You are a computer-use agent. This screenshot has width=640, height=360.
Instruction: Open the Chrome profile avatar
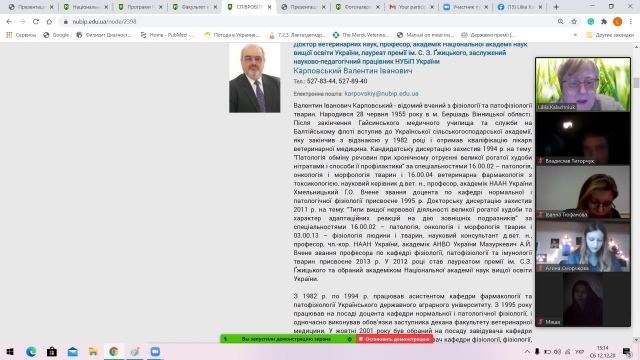point(618,22)
